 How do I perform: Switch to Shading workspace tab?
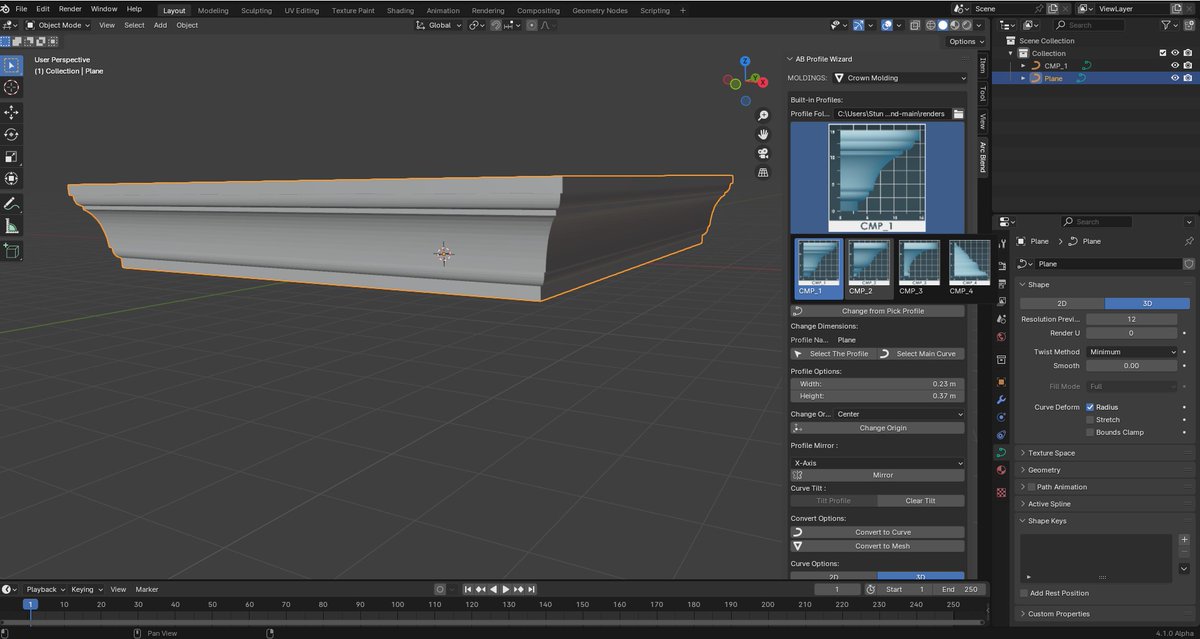pyautogui.click(x=400, y=10)
